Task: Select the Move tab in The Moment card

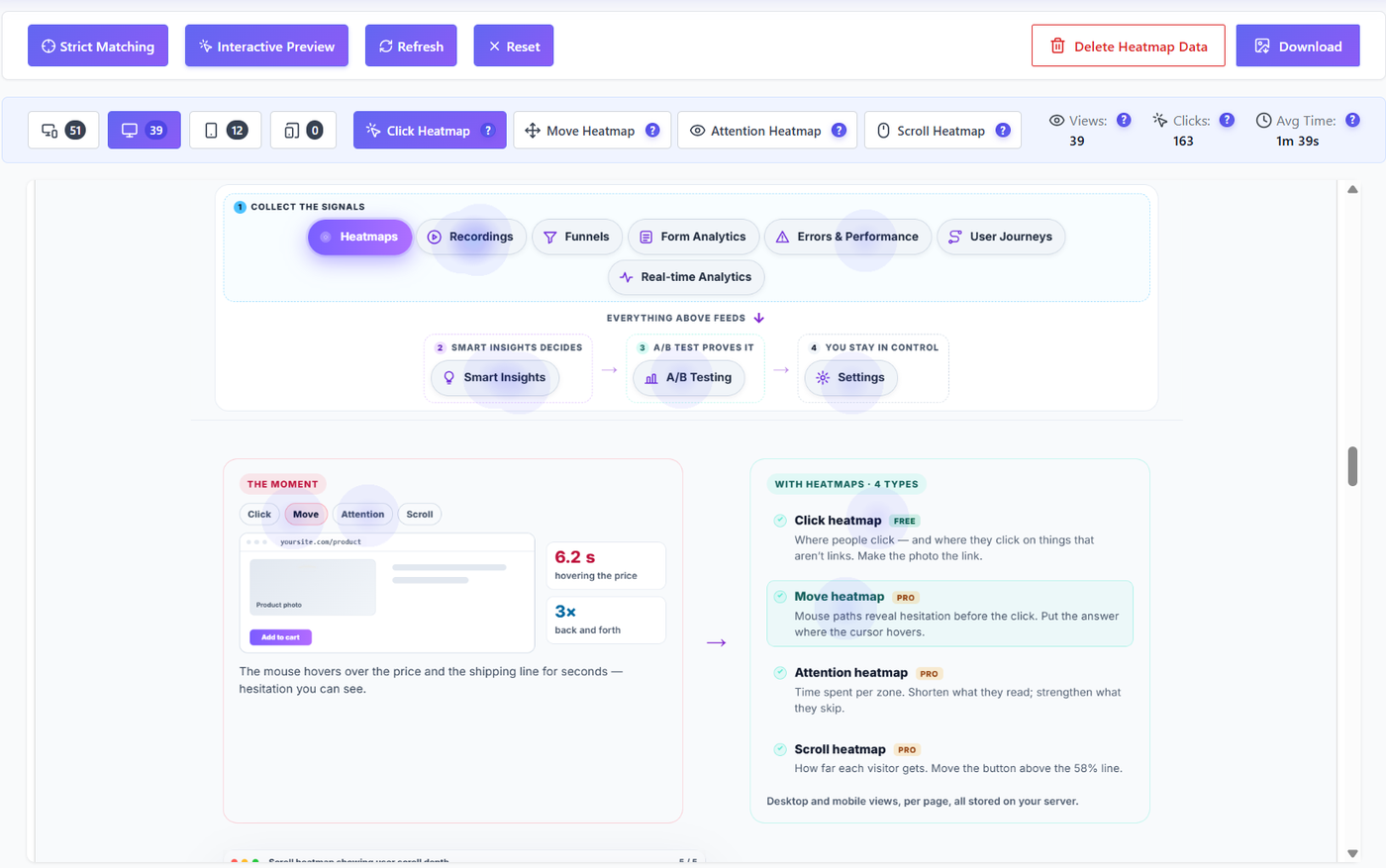Action: (x=306, y=515)
